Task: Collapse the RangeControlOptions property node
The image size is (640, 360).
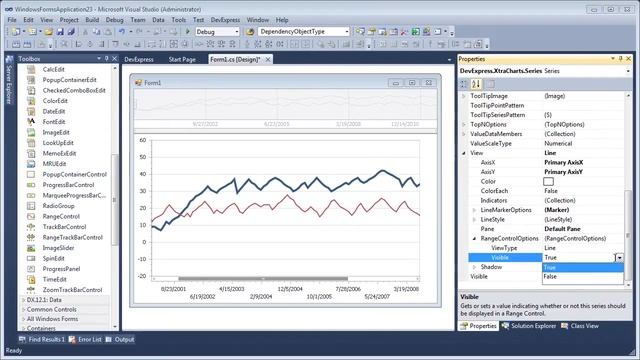Action: click(x=474, y=238)
